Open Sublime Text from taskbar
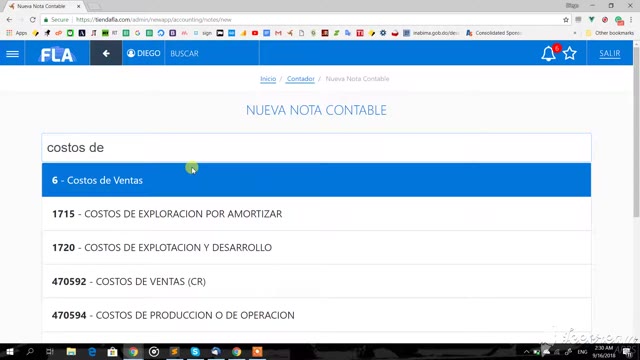640x360 pixels. (174, 351)
